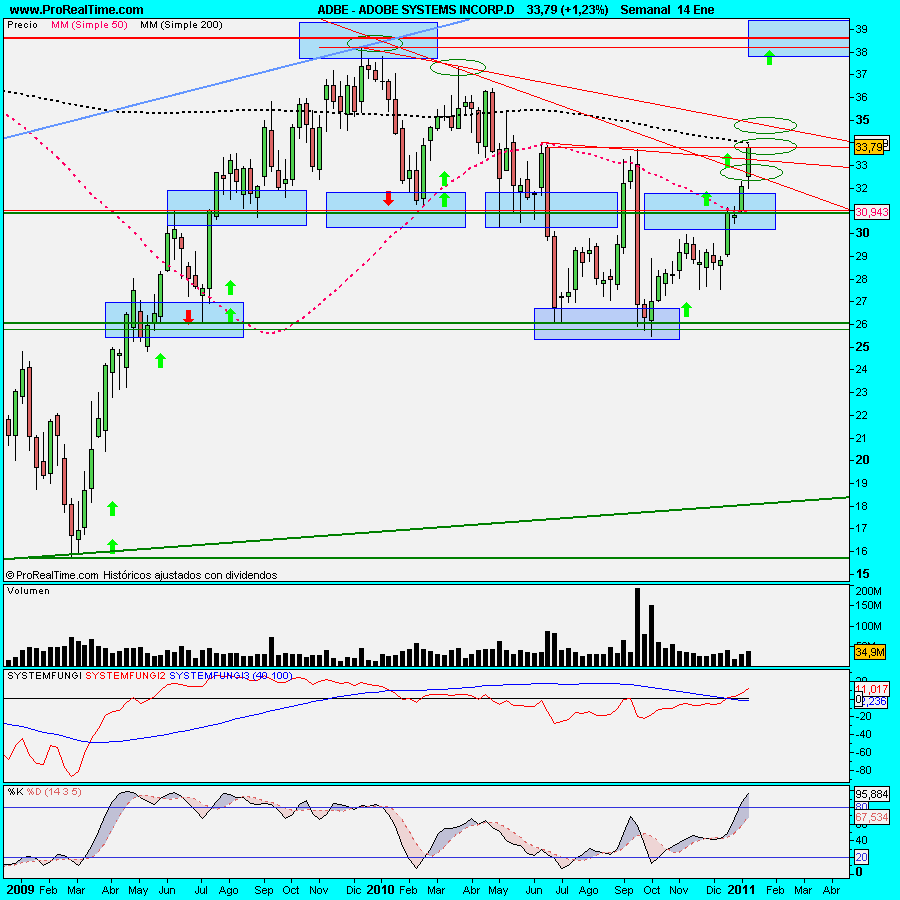The height and width of the screenshot is (900, 900).
Task: Click the 200M label on the volume axis
Action: click(x=868, y=591)
